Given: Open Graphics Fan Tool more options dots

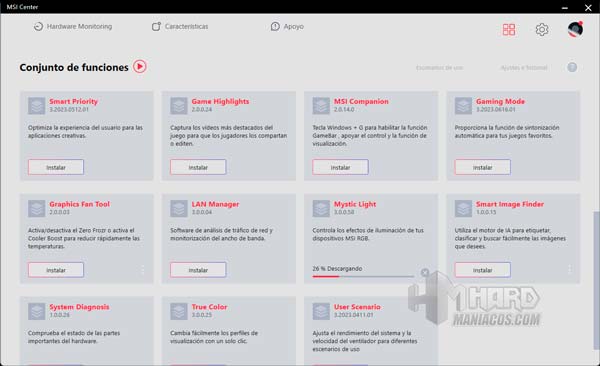Looking at the screenshot, I should pos(143,270).
